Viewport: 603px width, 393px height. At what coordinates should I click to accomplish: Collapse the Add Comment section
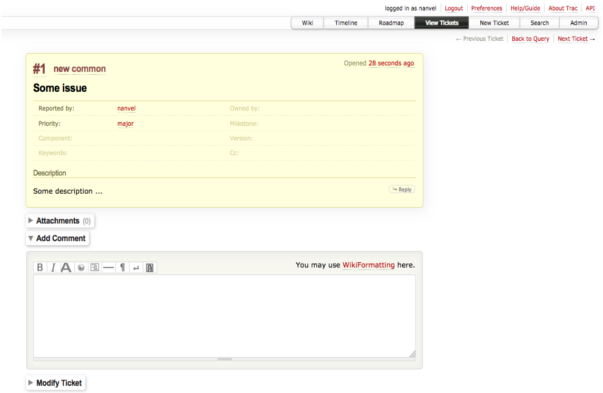pos(57,238)
